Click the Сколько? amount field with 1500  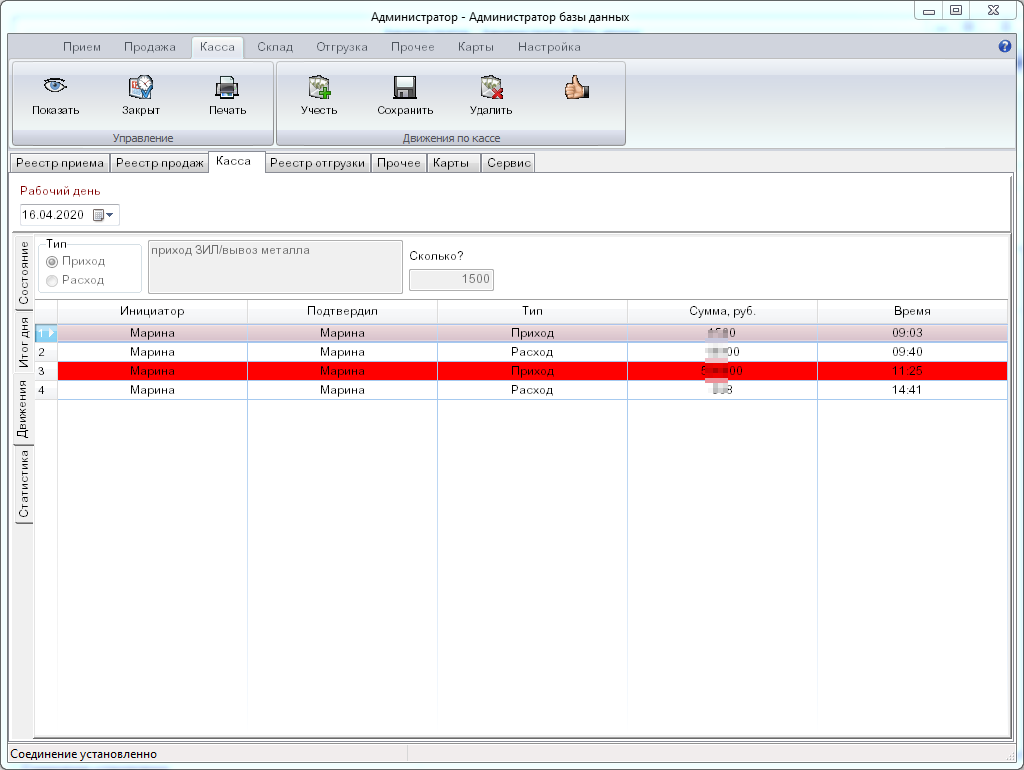point(451,280)
